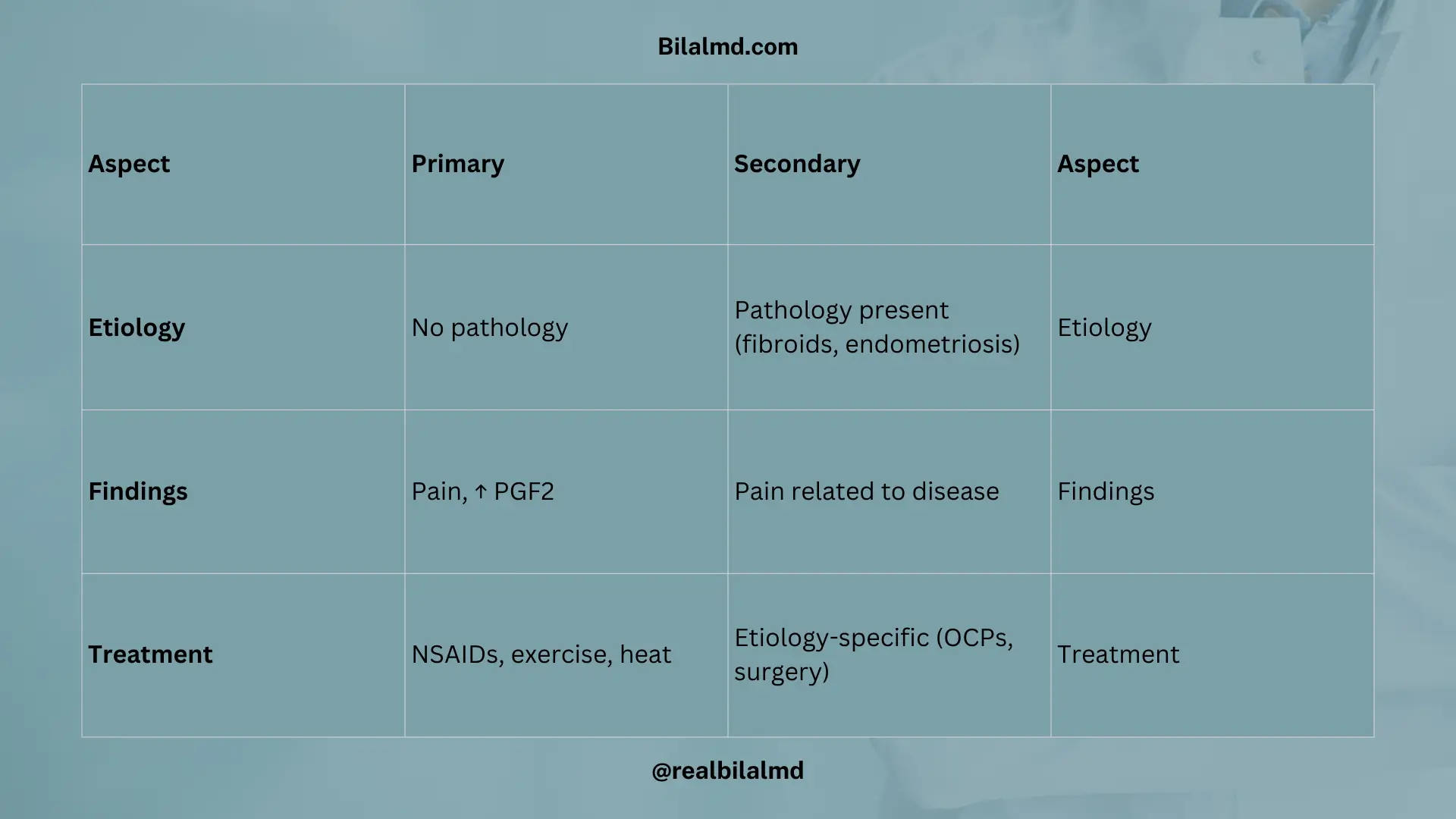Select the non-bold Treatment cell in last column

click(1118, 654)
